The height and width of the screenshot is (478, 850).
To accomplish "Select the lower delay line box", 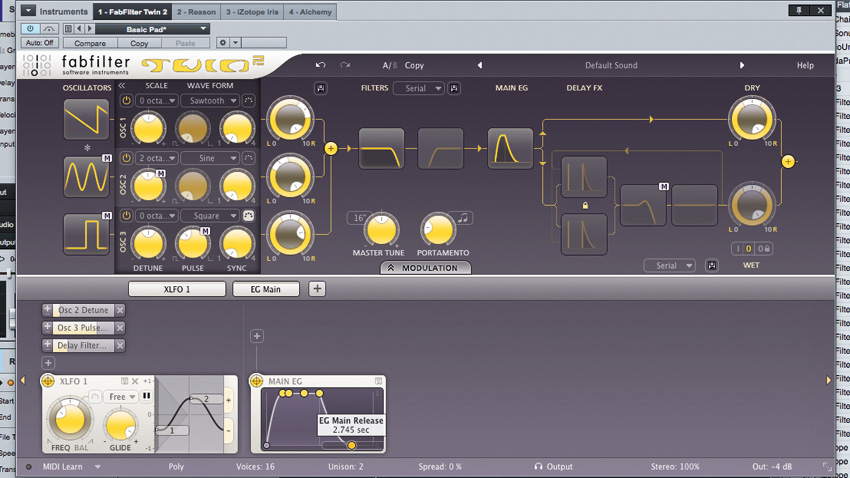I will (x=584, y=234).
